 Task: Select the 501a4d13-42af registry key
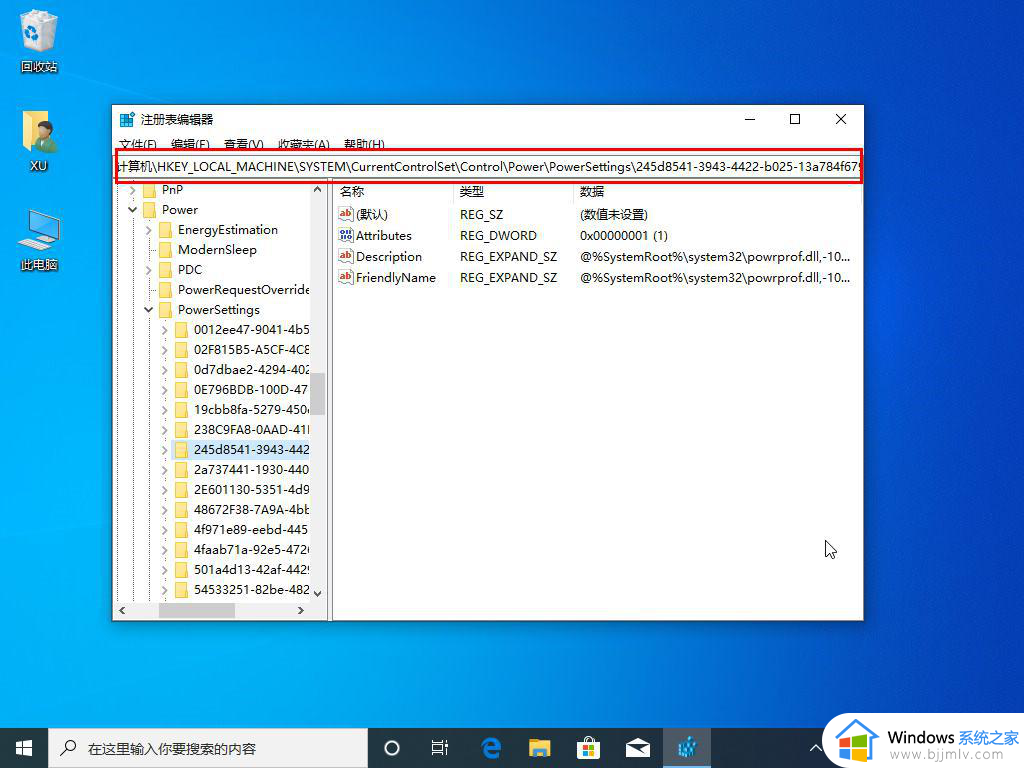251,569
